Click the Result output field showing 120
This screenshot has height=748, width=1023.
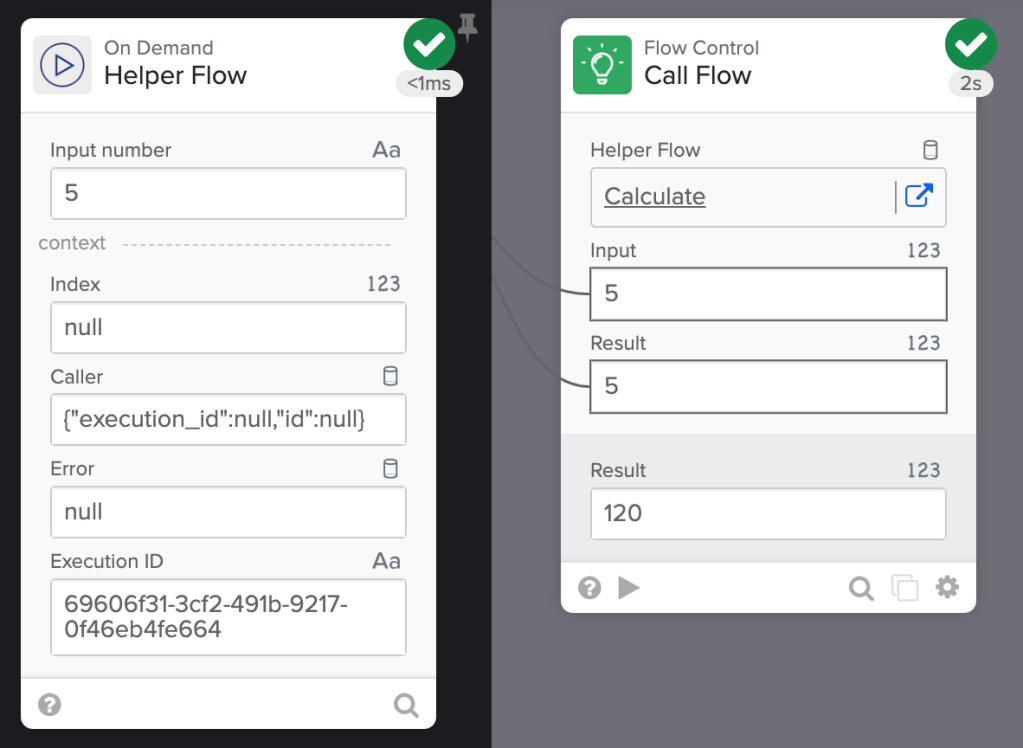click(768, 514)
